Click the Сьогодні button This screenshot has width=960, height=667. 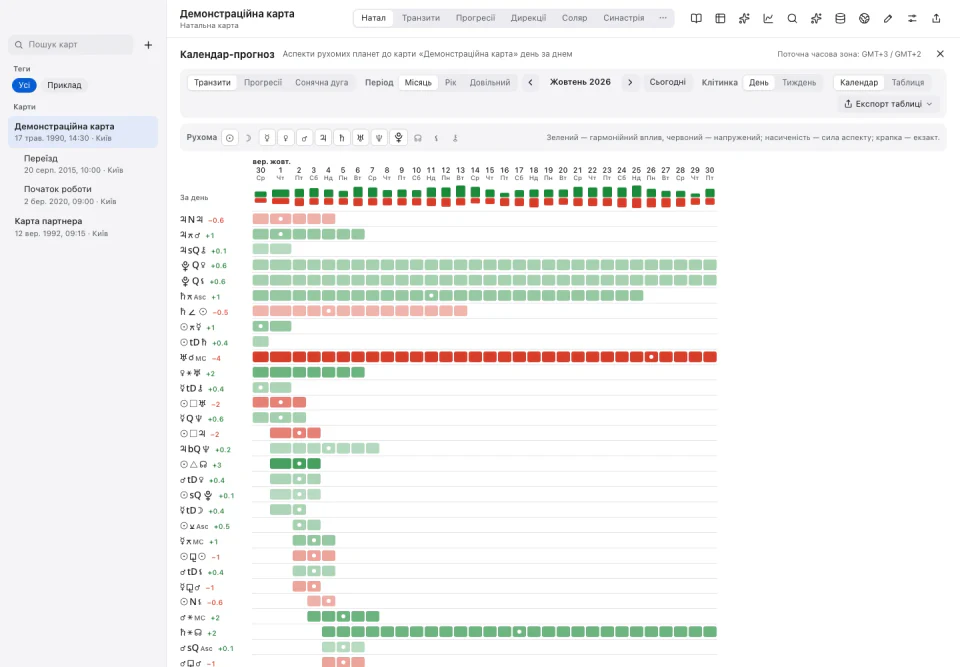tap(667, 83)
